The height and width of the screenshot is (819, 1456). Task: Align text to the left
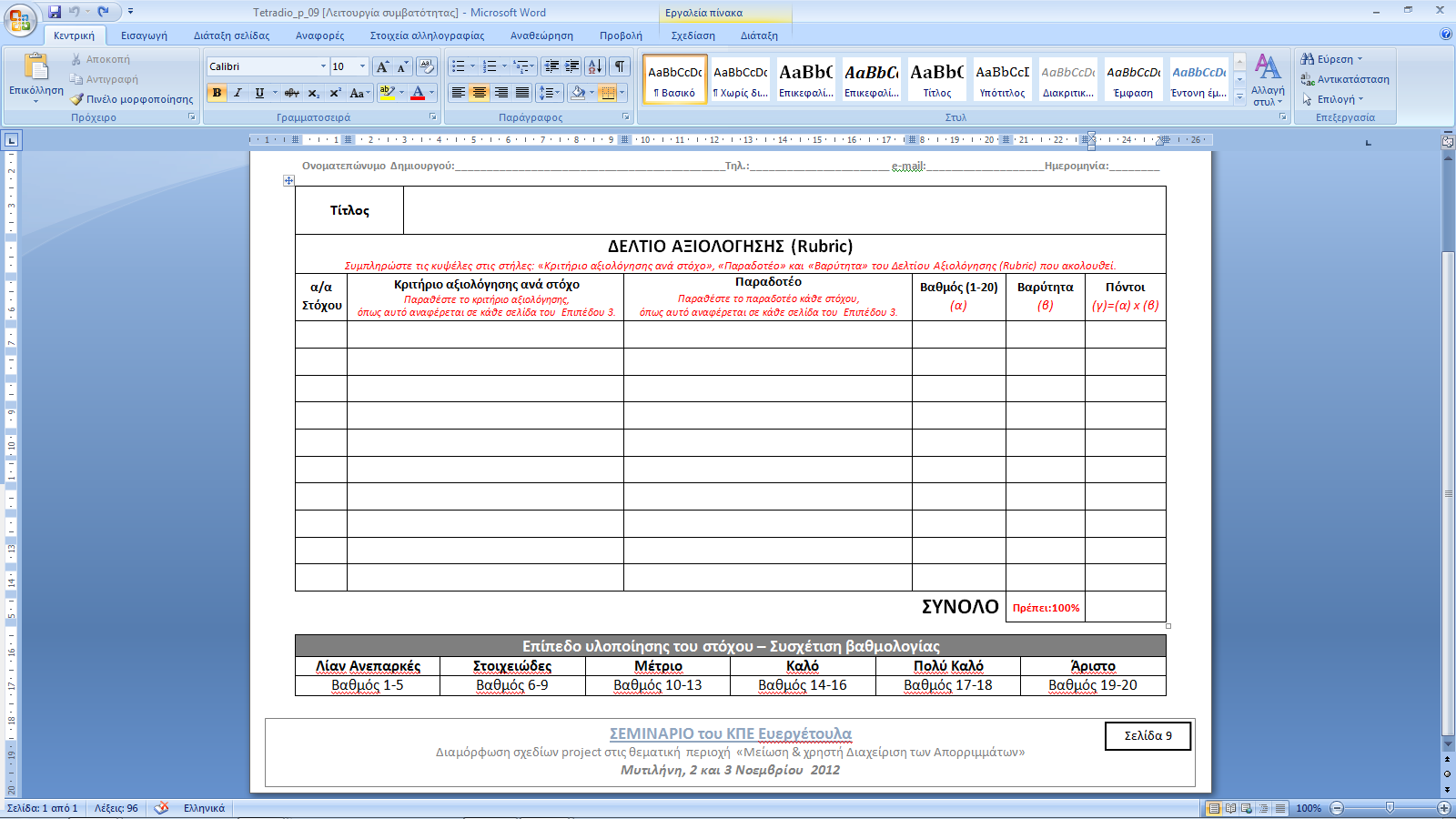pyautogui.click(x=459, y=93)
